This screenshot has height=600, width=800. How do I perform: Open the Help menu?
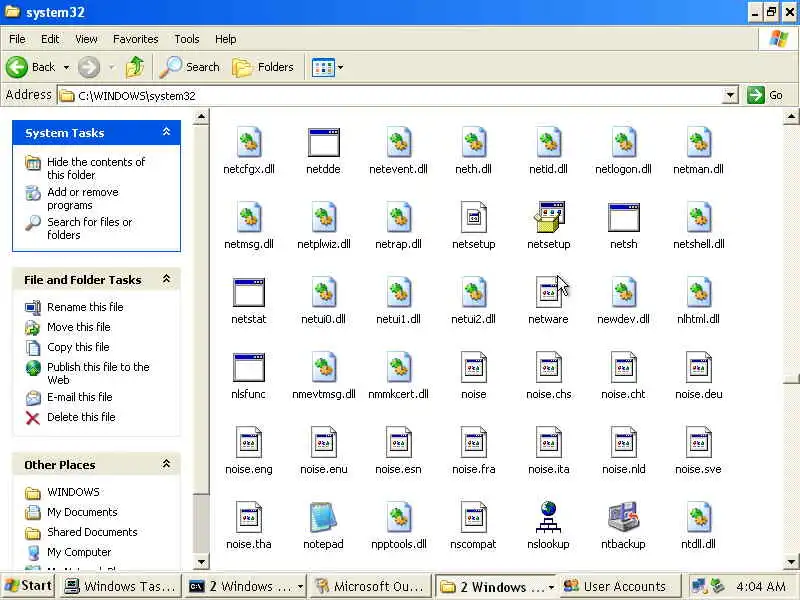(226, 39)
